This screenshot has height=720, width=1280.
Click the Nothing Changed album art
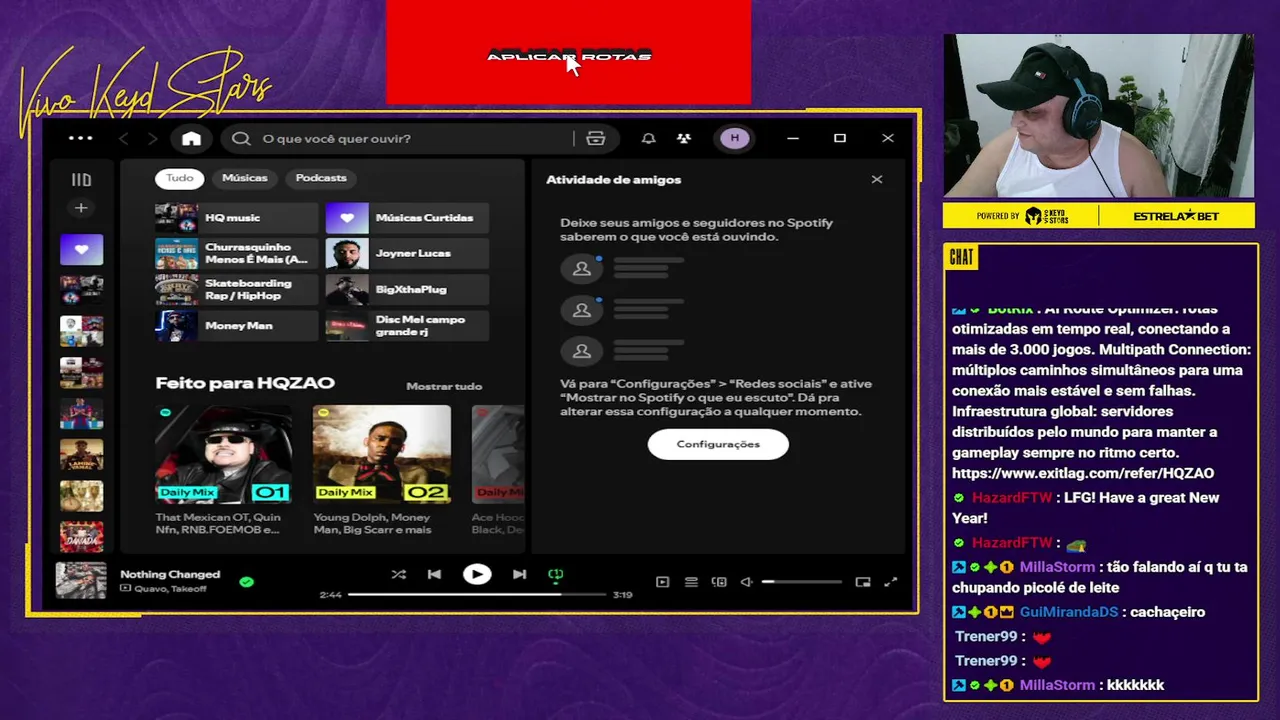click(x=81, y=581)
